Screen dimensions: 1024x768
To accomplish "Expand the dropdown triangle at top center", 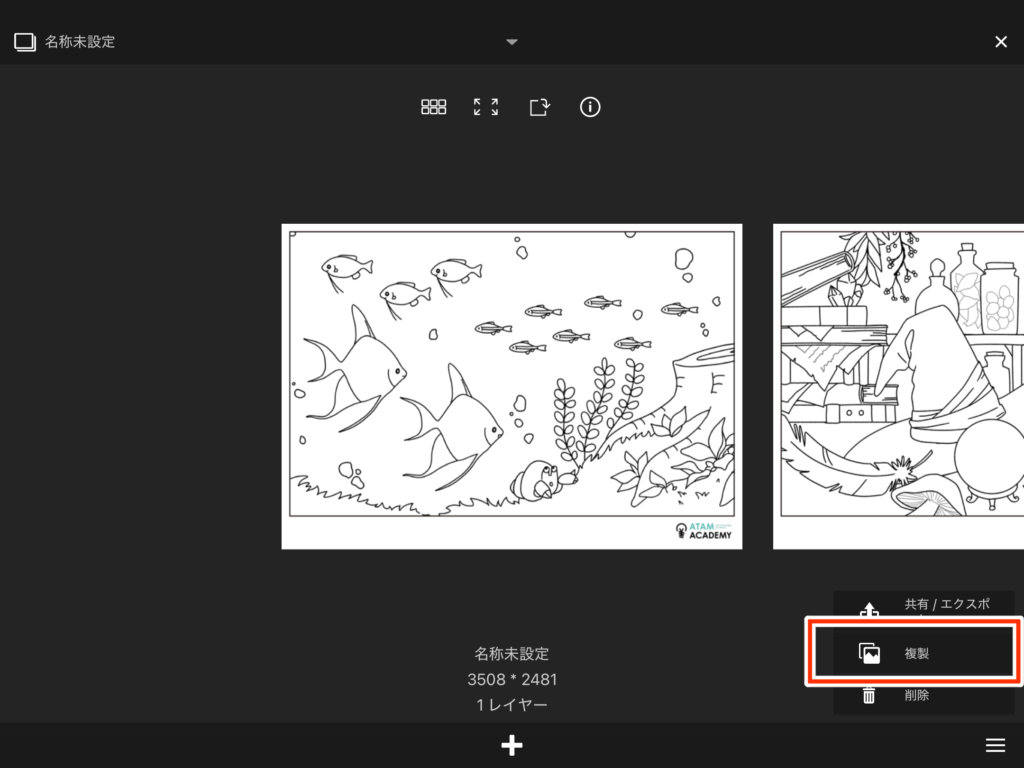I will tap(512, 42).
